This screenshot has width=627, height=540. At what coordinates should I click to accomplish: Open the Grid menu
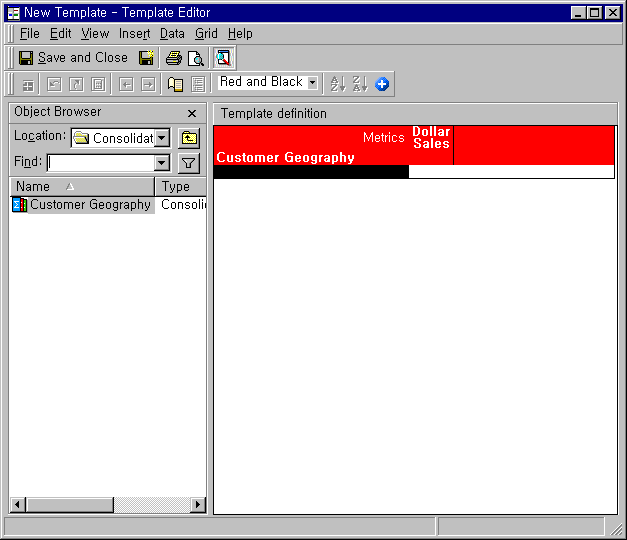tap(206, 34)
